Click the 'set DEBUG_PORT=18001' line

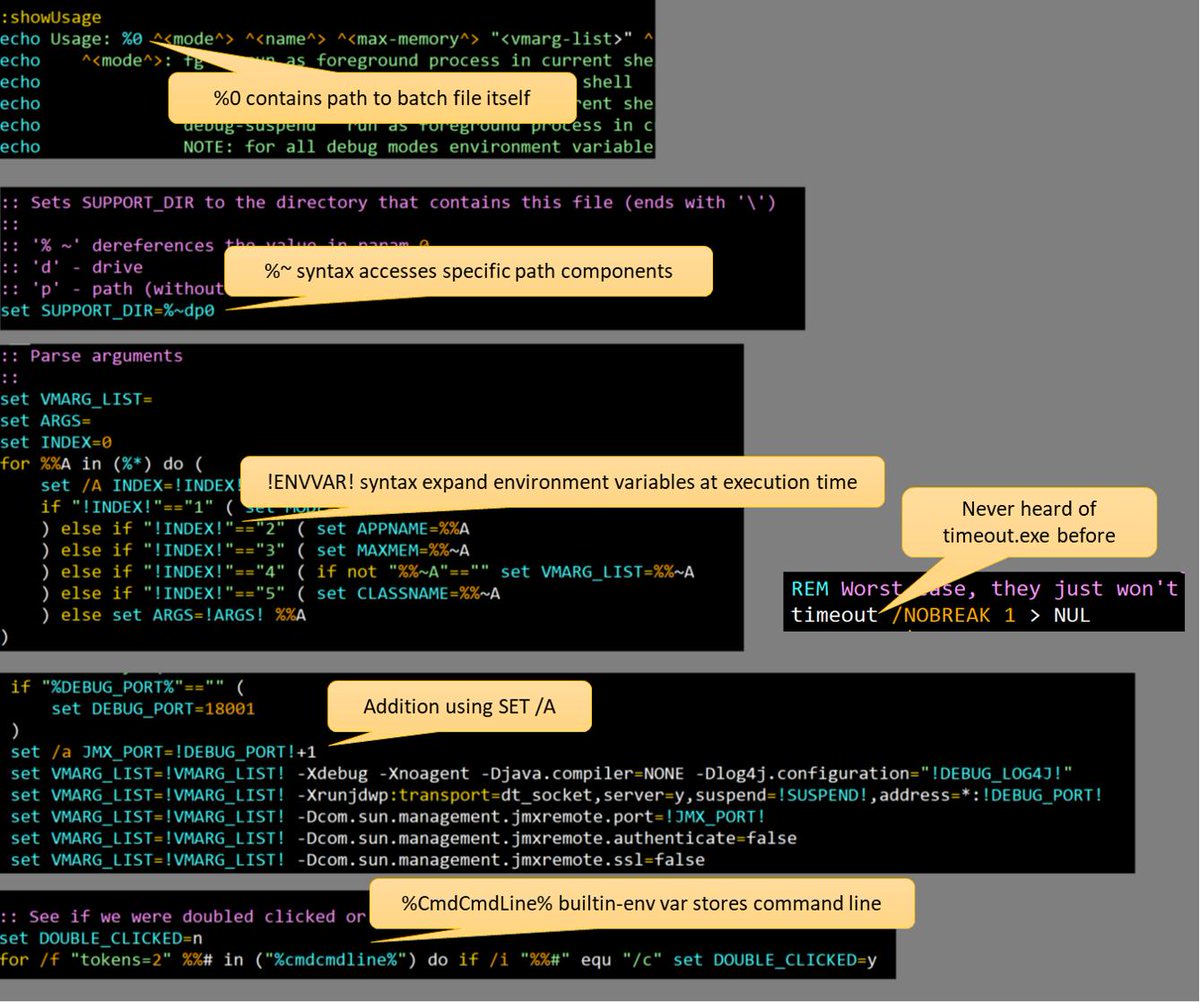[x=153, y=709]
